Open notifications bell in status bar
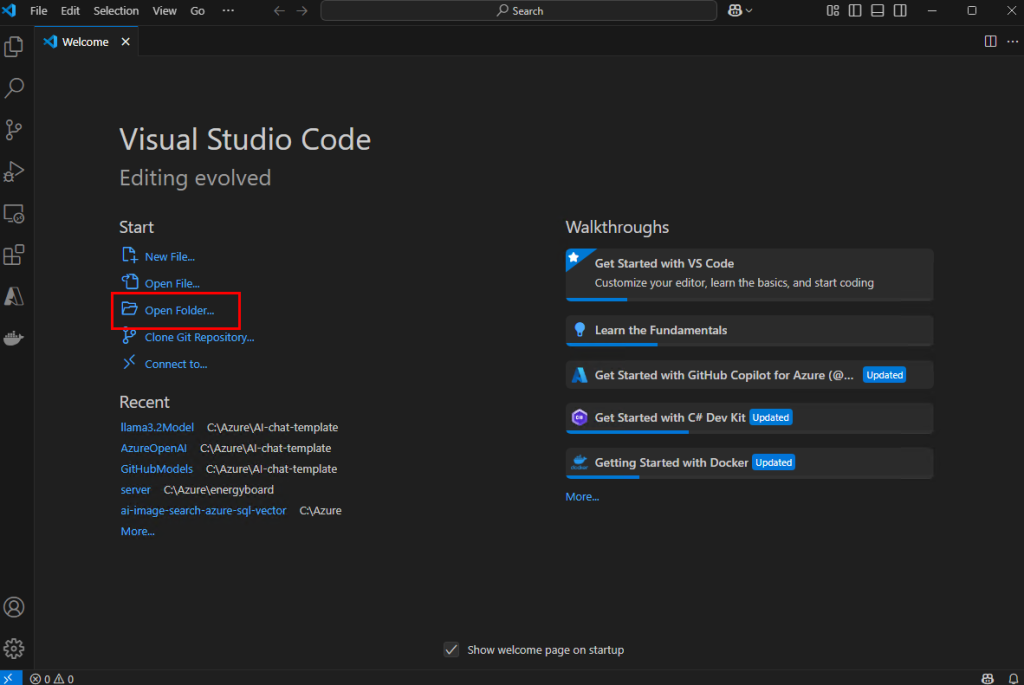 pyautogui.click(x=1013, y=679)
